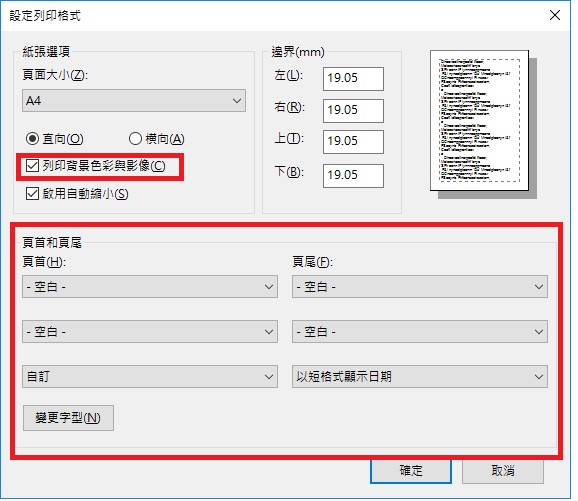
Task: Open the first 頁尾 footer dropdown
Action: 420,286
